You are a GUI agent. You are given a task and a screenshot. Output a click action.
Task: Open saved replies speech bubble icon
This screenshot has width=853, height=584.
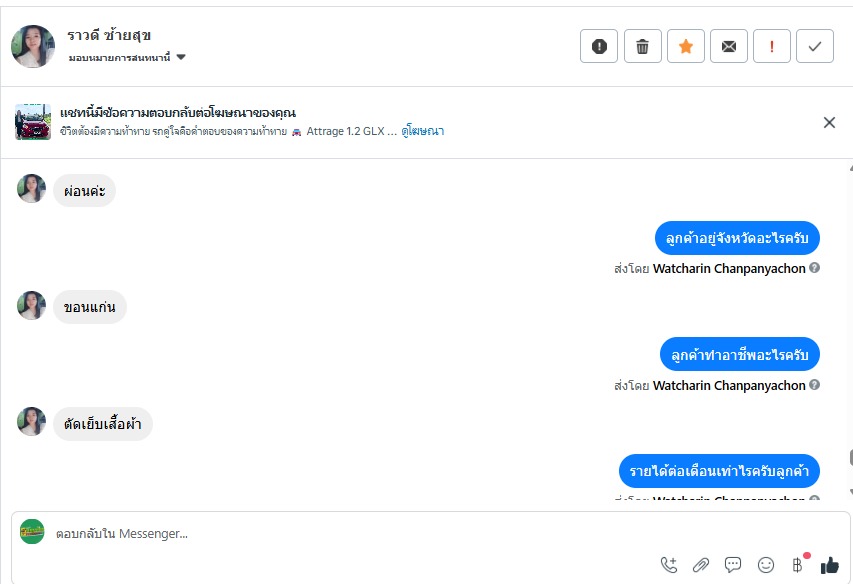click(x=733, y=565)
